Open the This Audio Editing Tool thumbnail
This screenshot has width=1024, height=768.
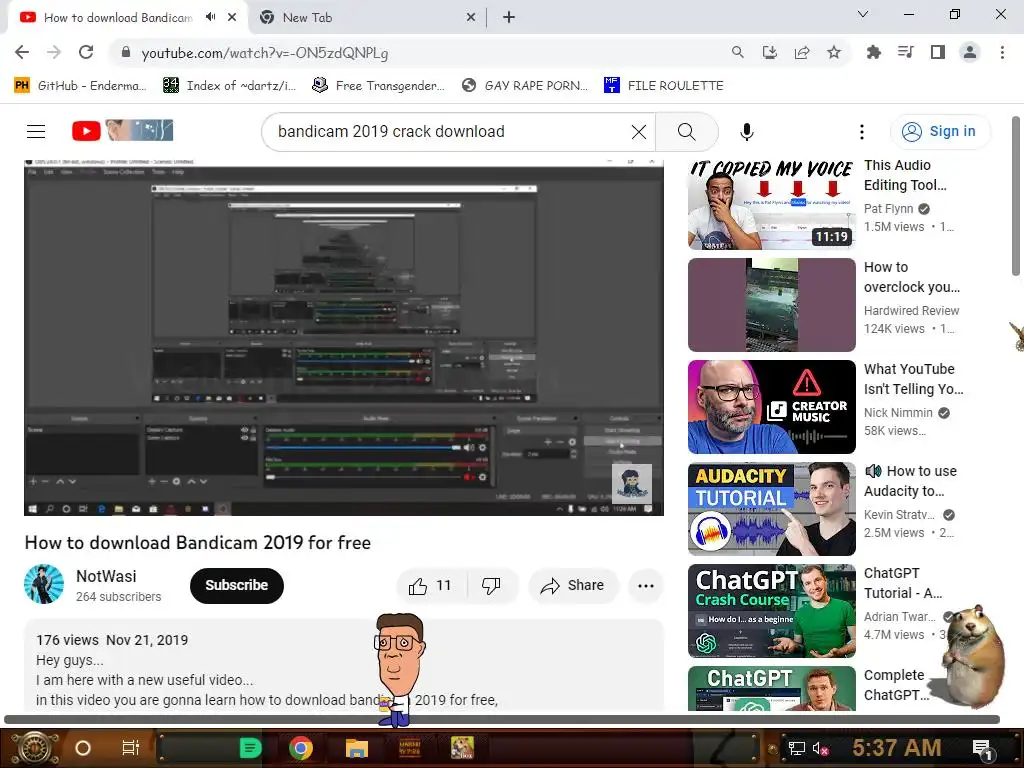[771, 203]
